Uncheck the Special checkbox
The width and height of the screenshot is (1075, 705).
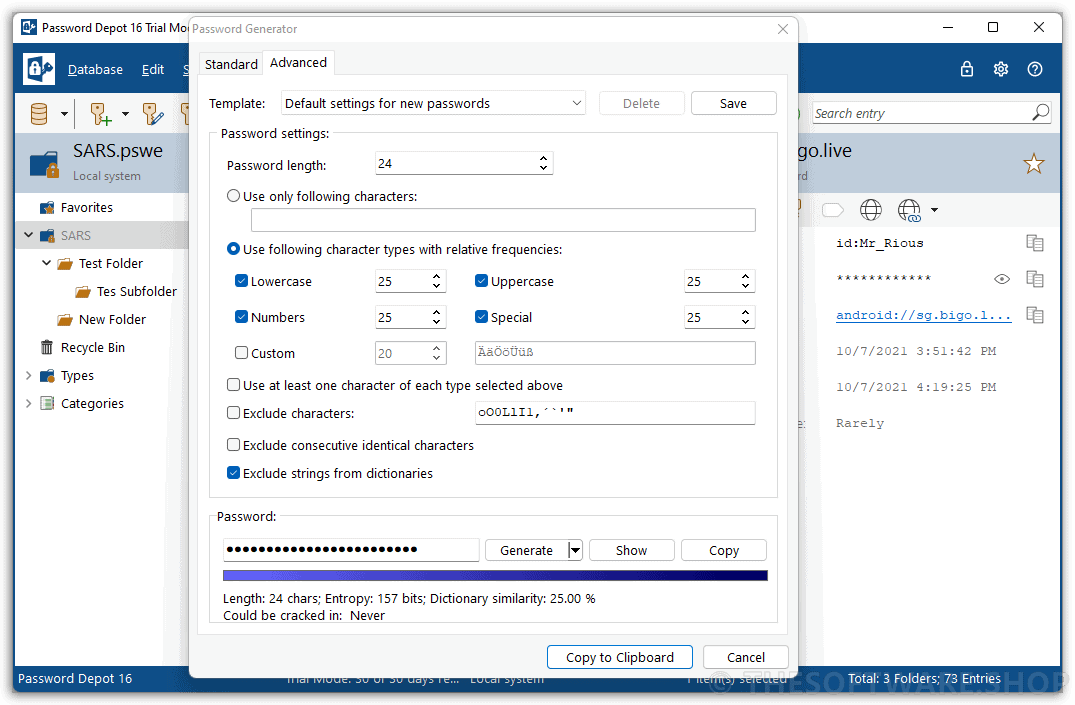point(481,317)
